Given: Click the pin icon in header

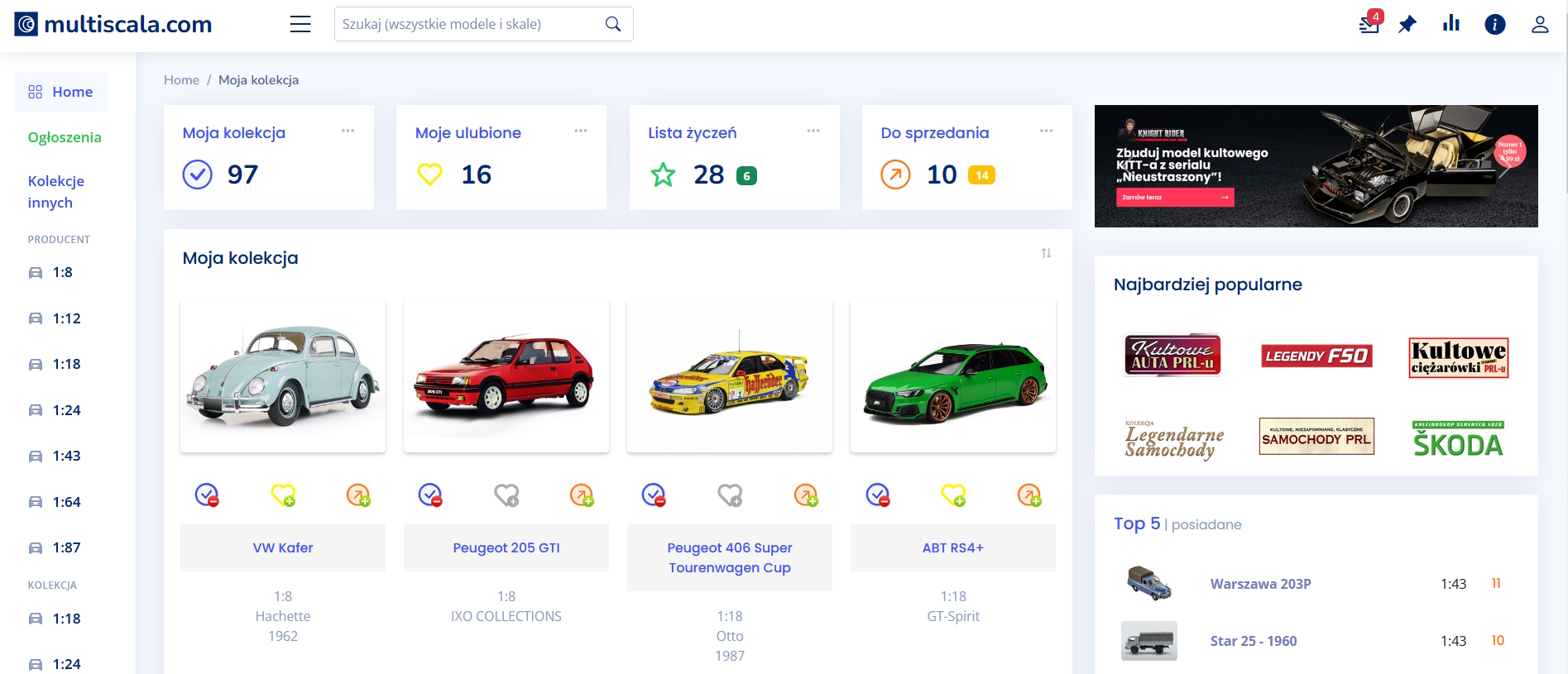Looking at the screenshot, I should [1407, 24].
